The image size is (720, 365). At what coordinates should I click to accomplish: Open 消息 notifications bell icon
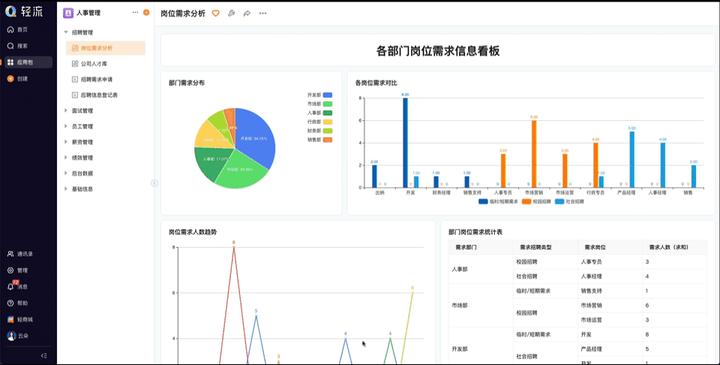pyautogui.click(x=11, y=286)
